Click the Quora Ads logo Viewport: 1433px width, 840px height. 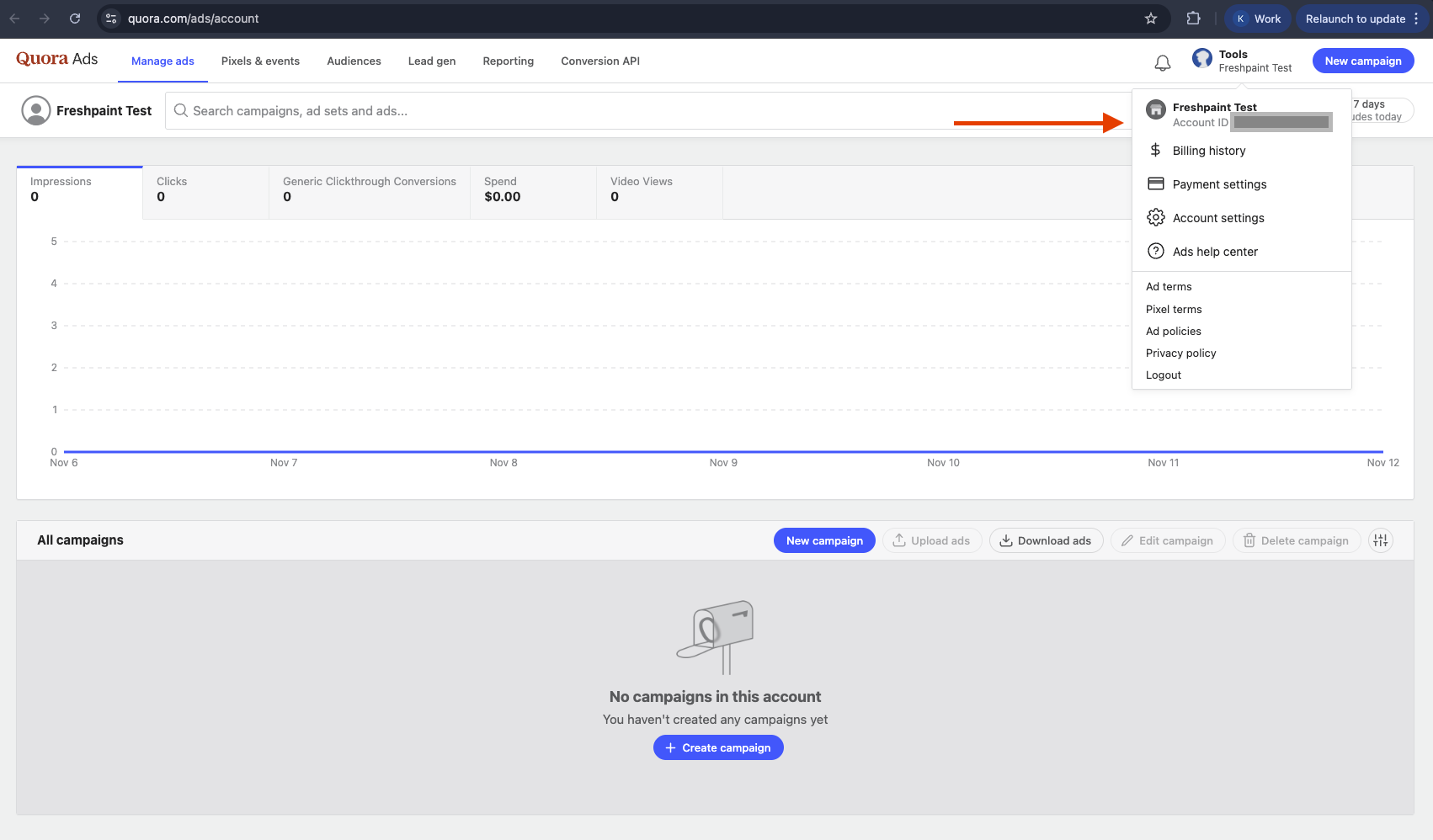pos(56,59)
